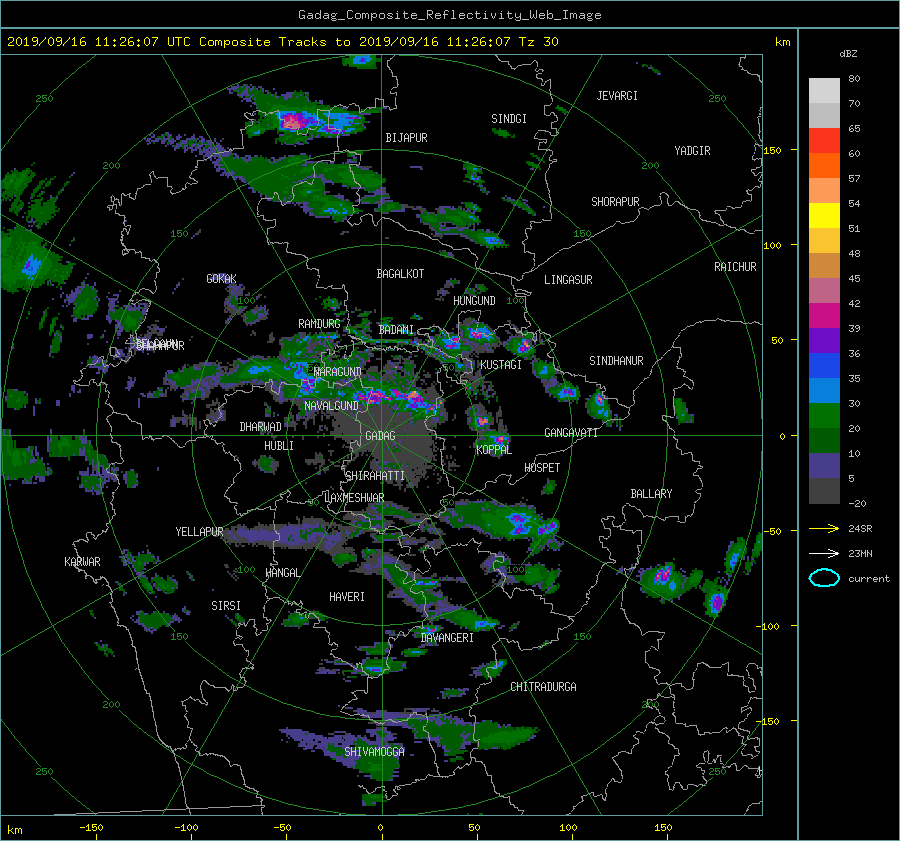Click the cyan current ellipse legend icon
Viewport: 900px width, 841px height.
(824, 578)
